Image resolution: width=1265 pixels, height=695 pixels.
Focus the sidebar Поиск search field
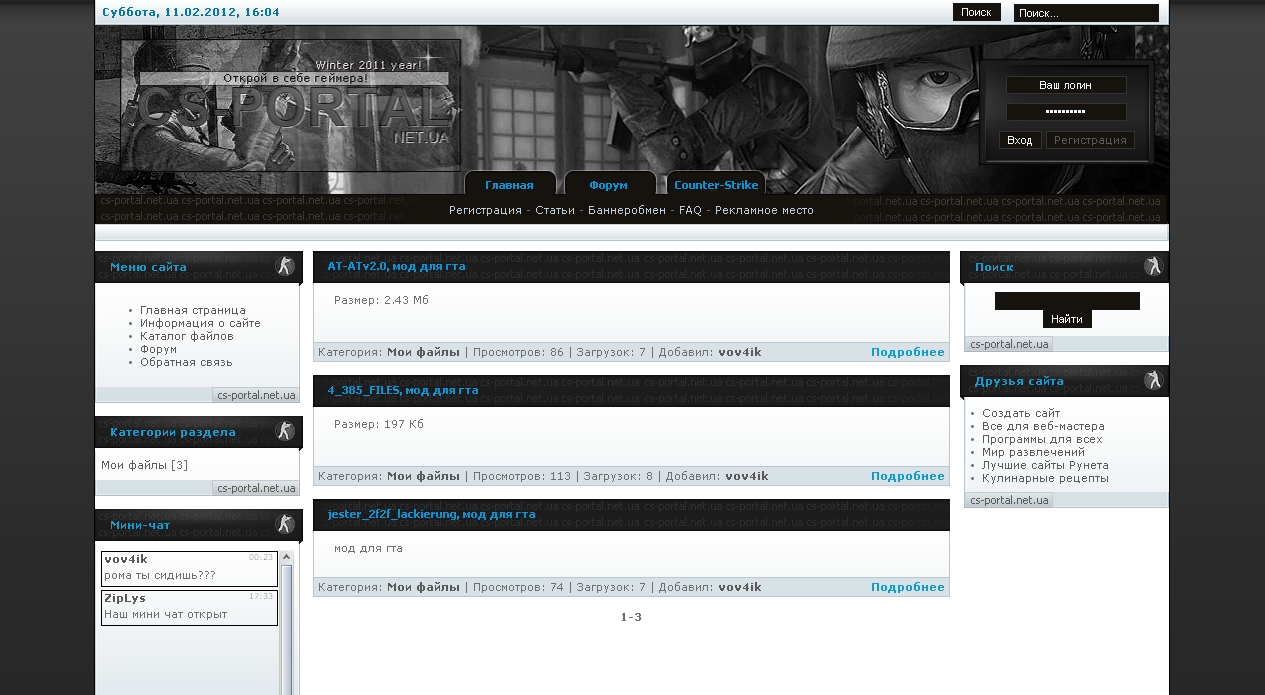tap(1067, 301)
